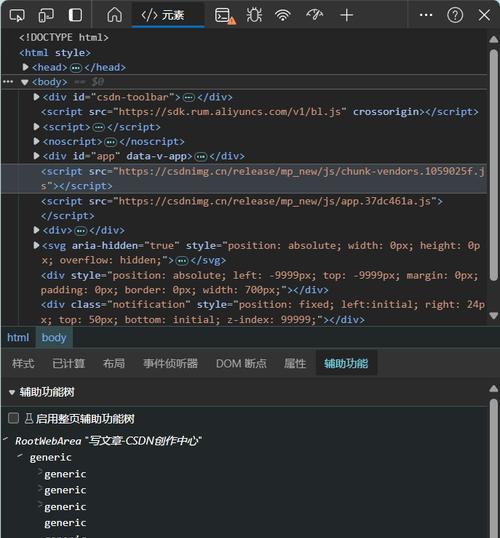Open the 属性 tab
Viewport: 500px width, 538px height.
[x=295, y=363]
